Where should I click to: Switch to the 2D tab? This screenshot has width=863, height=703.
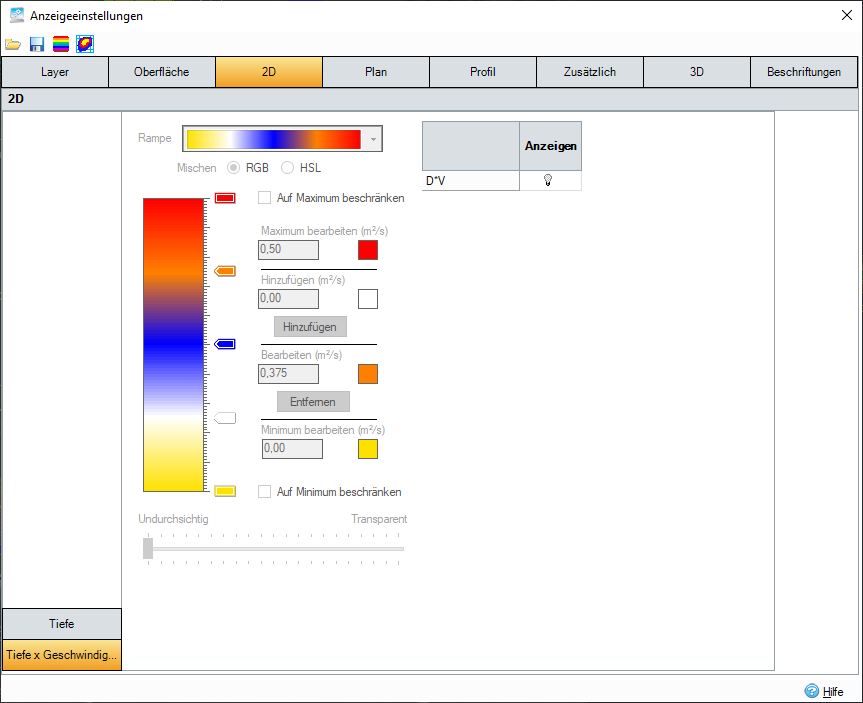point(269,72)
